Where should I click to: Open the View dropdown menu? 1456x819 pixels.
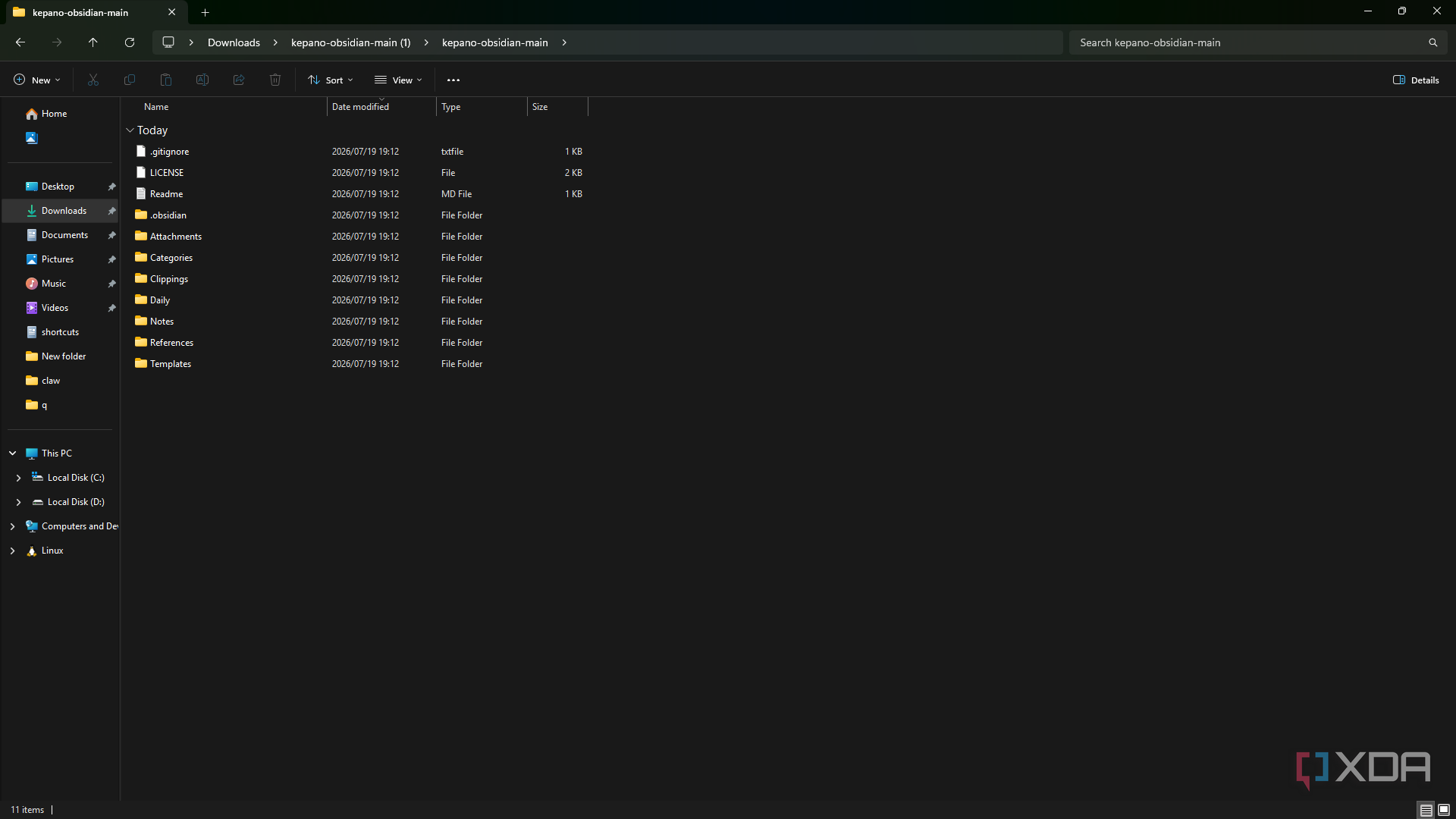pos(398,80)
